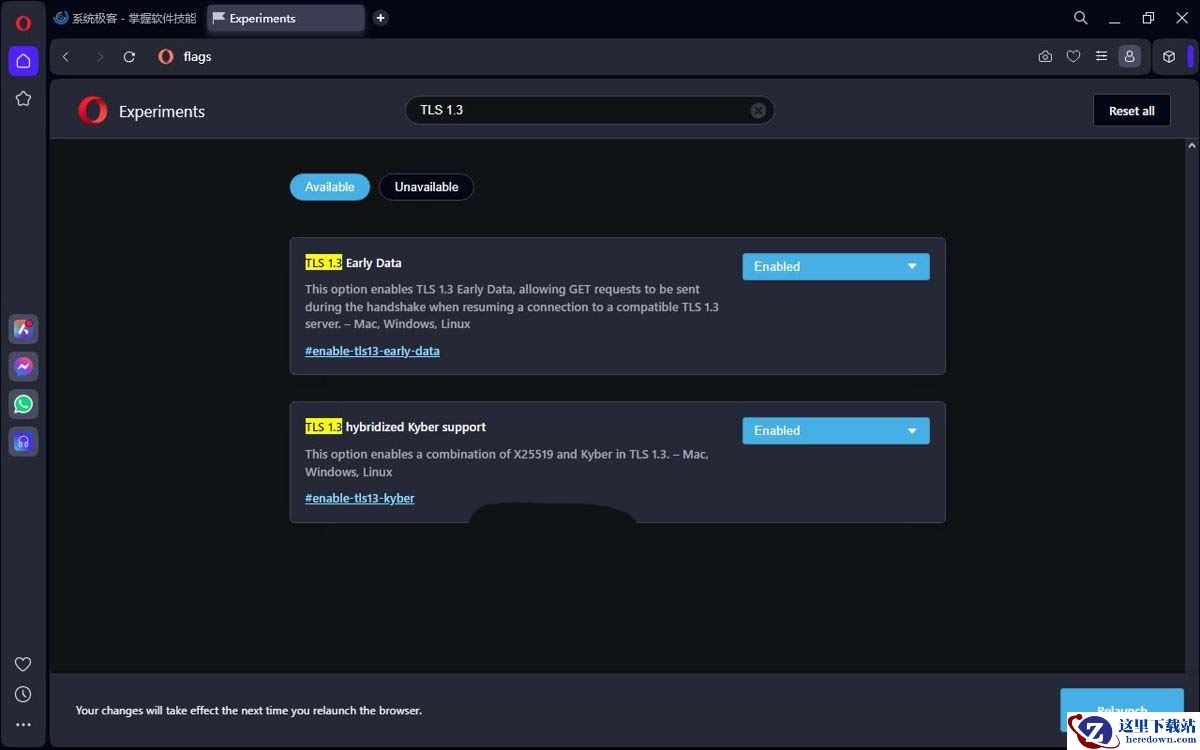Open Easy Setup sliders icon
1200x750 pixels.
pyautogui.click(x=1101, y=57)
